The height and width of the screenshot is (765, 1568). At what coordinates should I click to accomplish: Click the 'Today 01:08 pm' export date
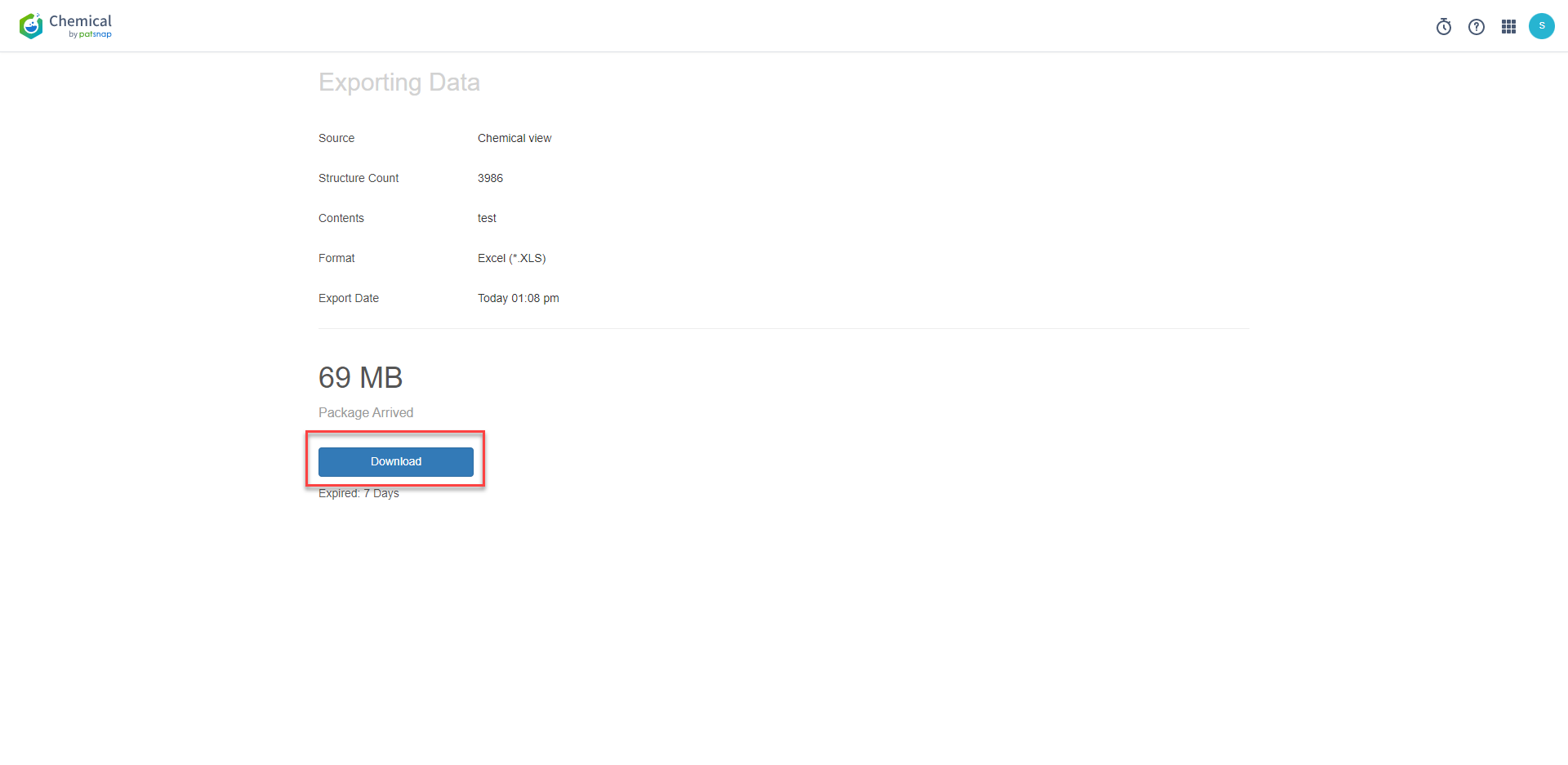(518, 299)
